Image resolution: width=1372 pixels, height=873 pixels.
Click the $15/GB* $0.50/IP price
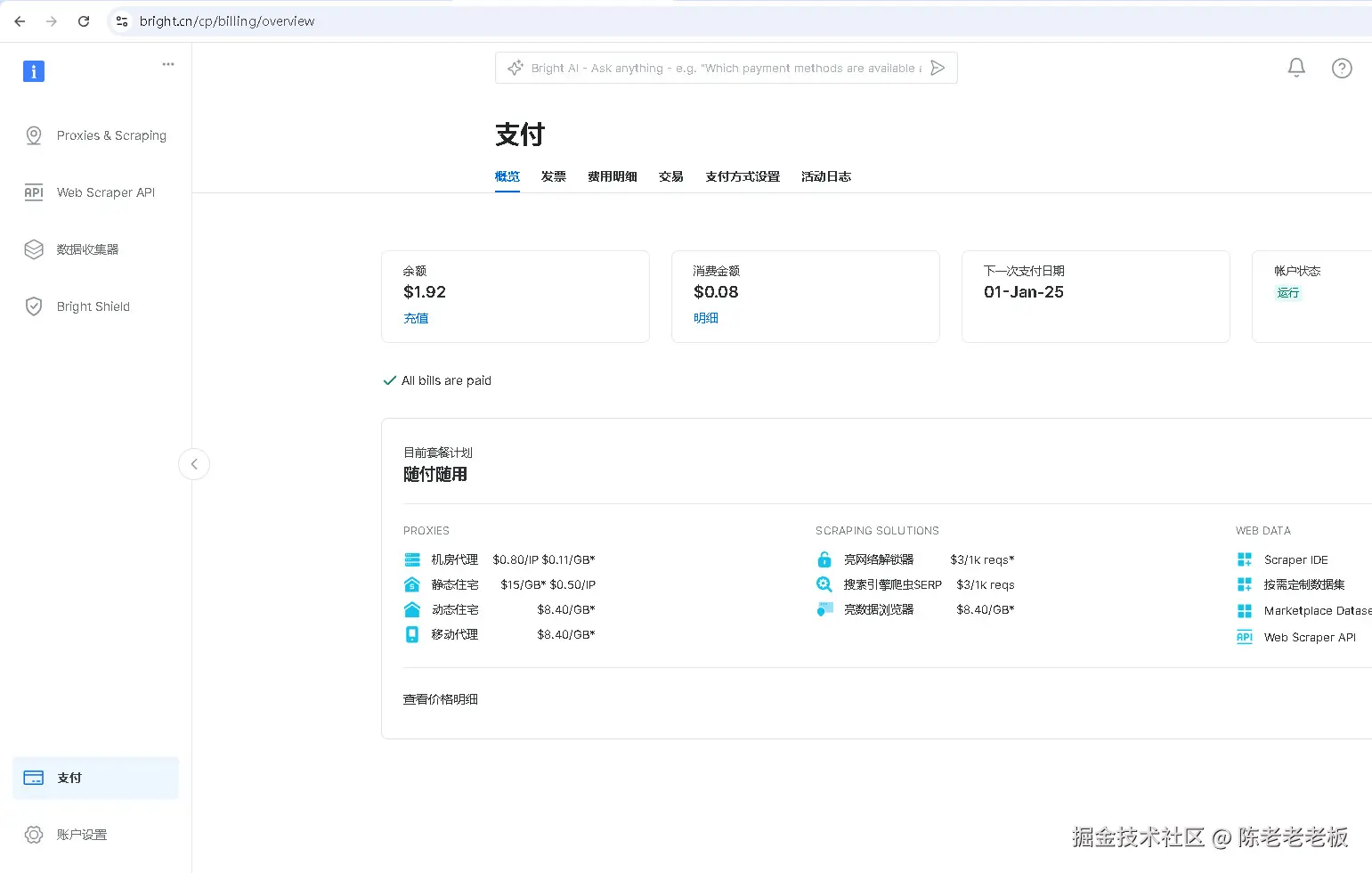coord(548,584)
